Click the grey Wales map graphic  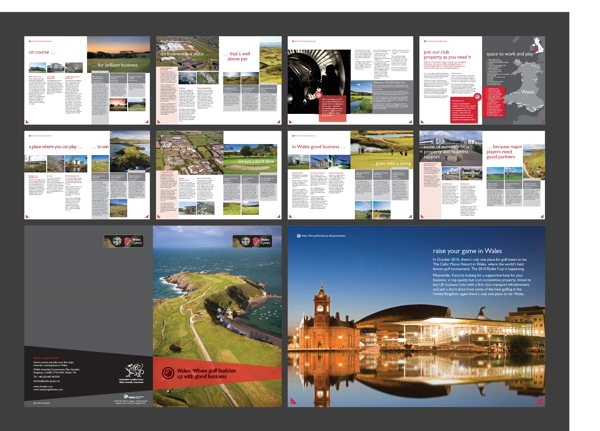[524, 87]
